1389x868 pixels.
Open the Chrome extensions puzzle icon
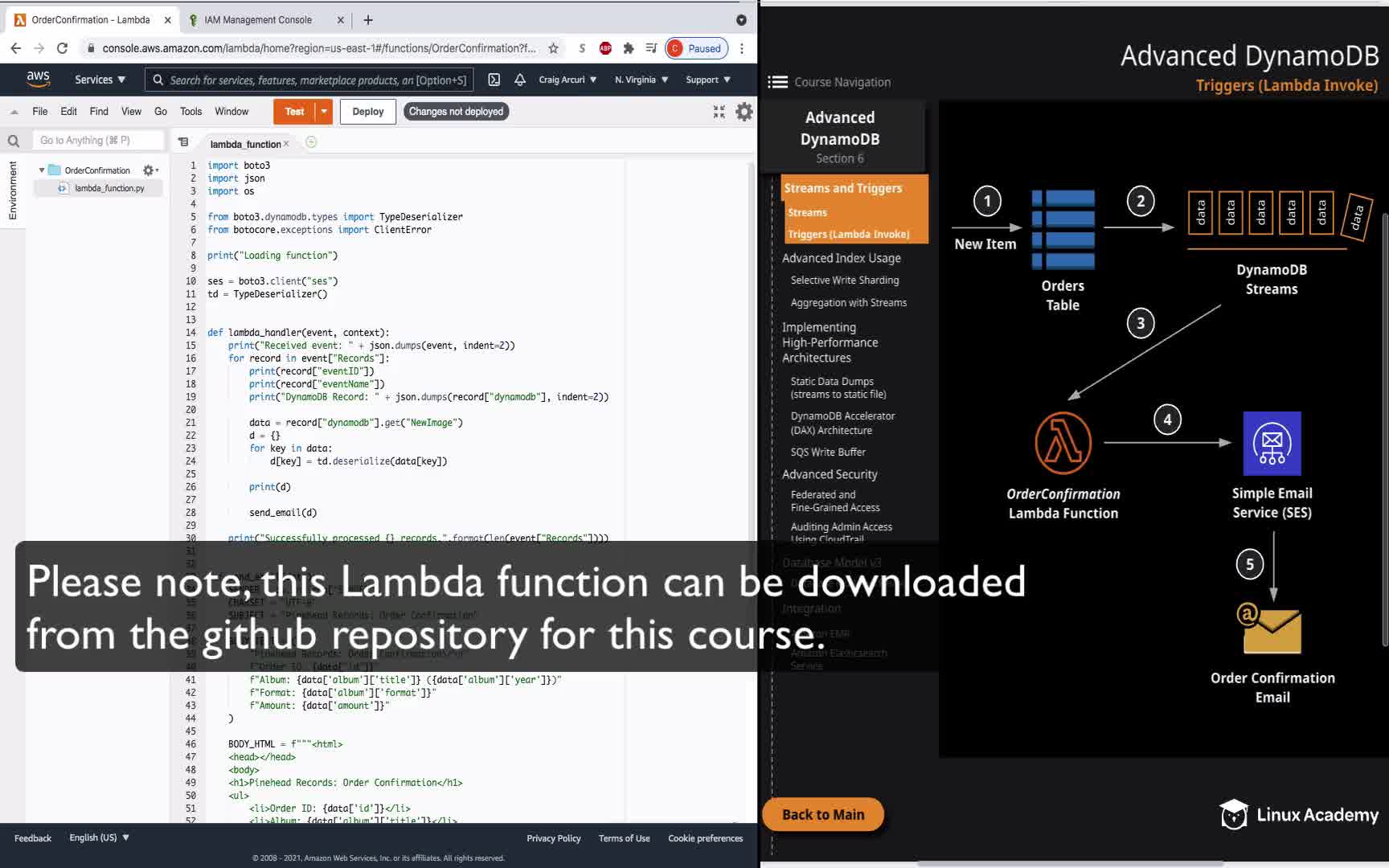pos(629,48)
